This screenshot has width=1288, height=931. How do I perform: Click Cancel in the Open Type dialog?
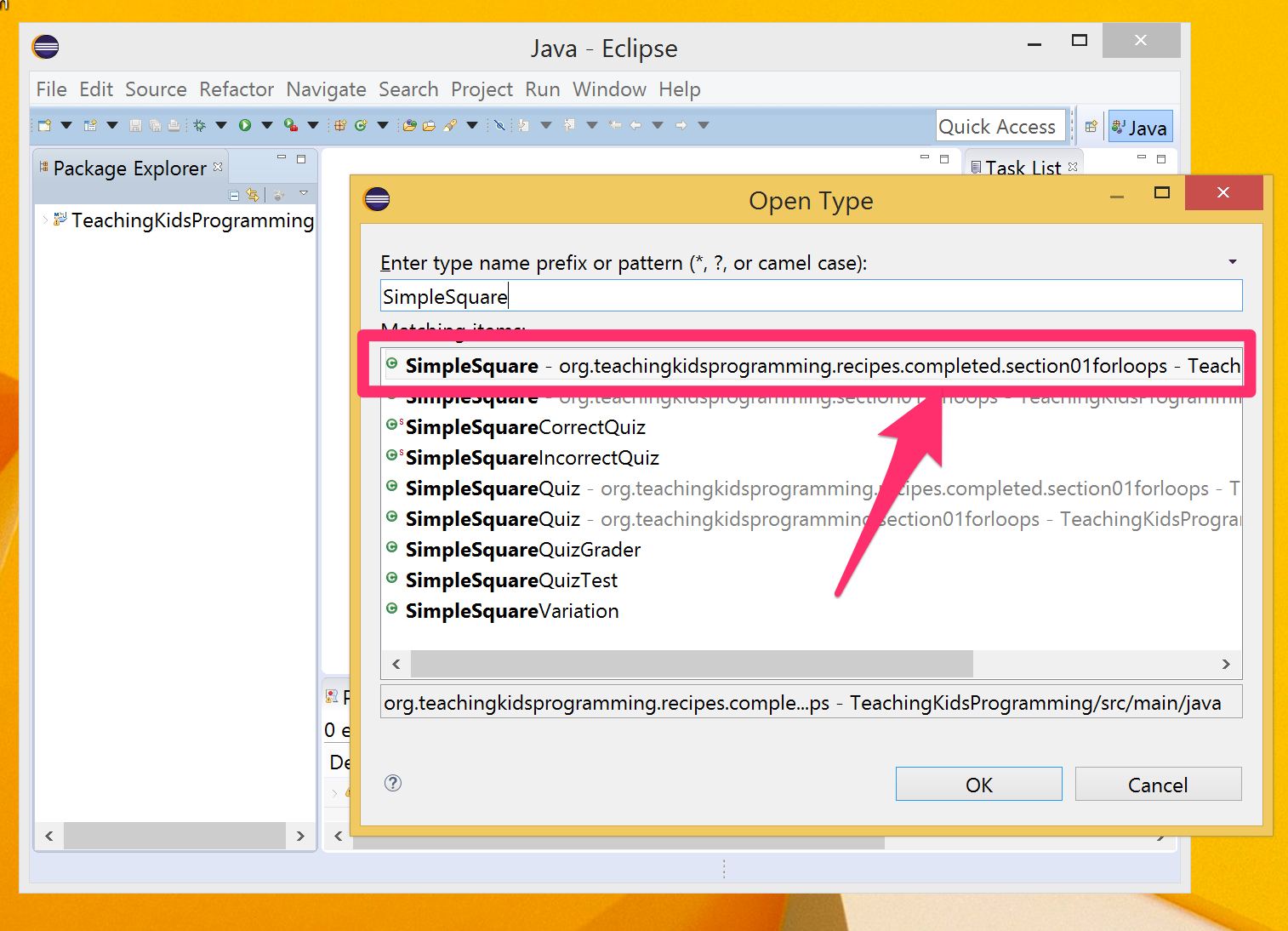(x=1157, y=785)
